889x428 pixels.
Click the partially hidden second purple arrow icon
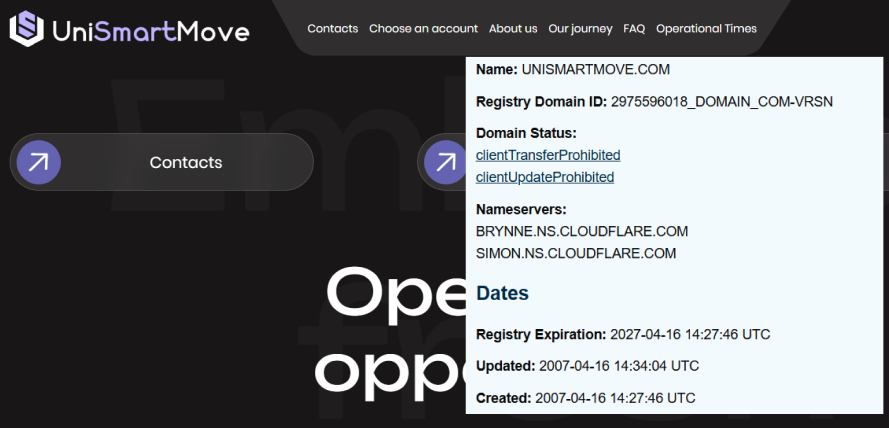443,162
